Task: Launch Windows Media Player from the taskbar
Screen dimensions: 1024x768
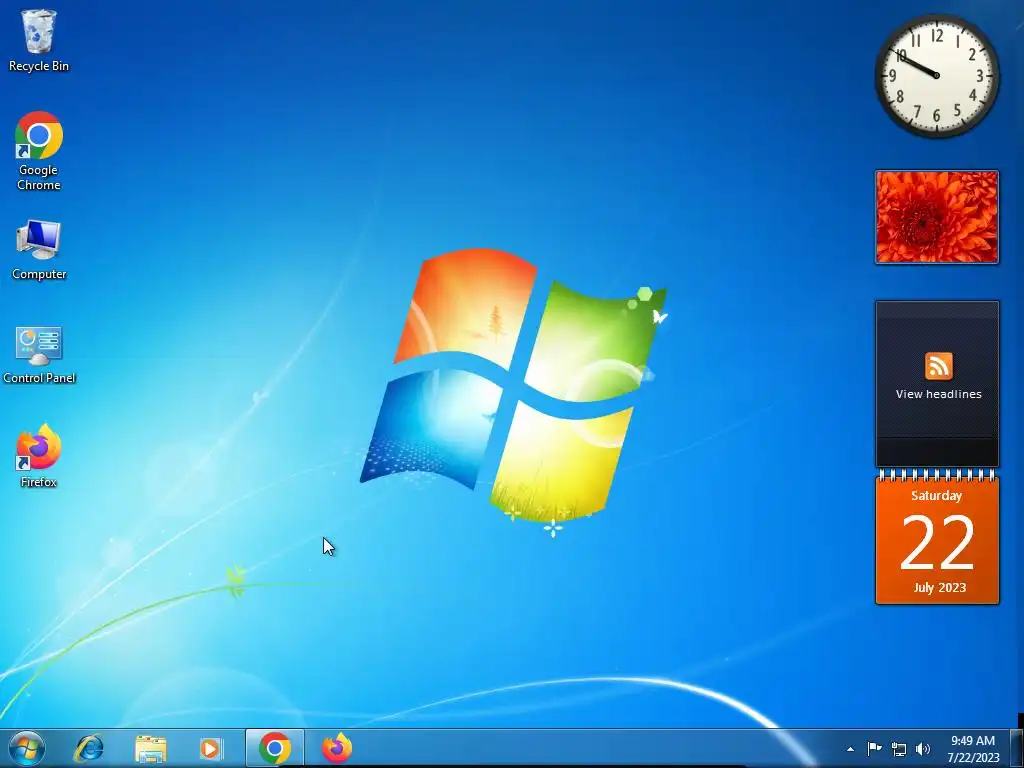Action: pos(211,748)
